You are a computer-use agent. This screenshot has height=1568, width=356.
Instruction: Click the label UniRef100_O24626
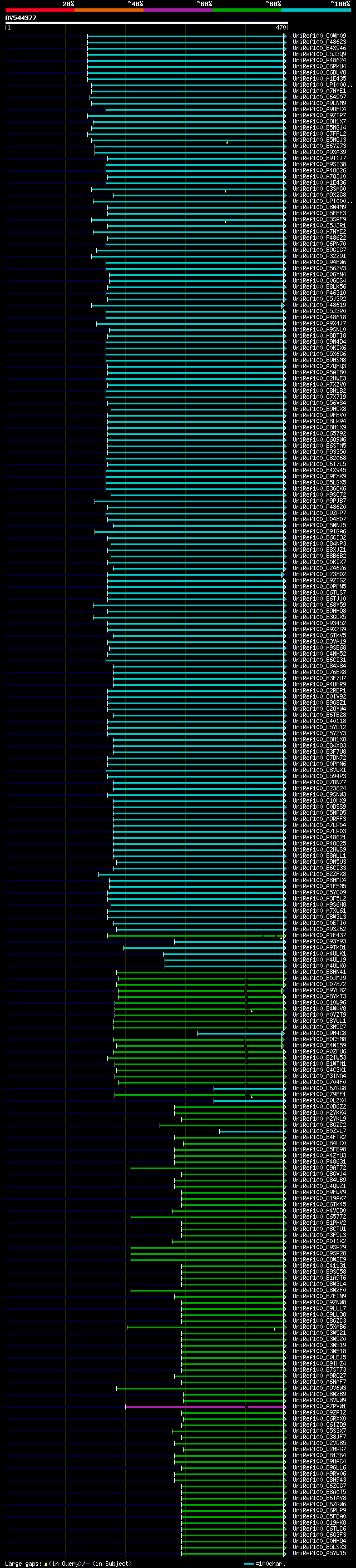319,568
